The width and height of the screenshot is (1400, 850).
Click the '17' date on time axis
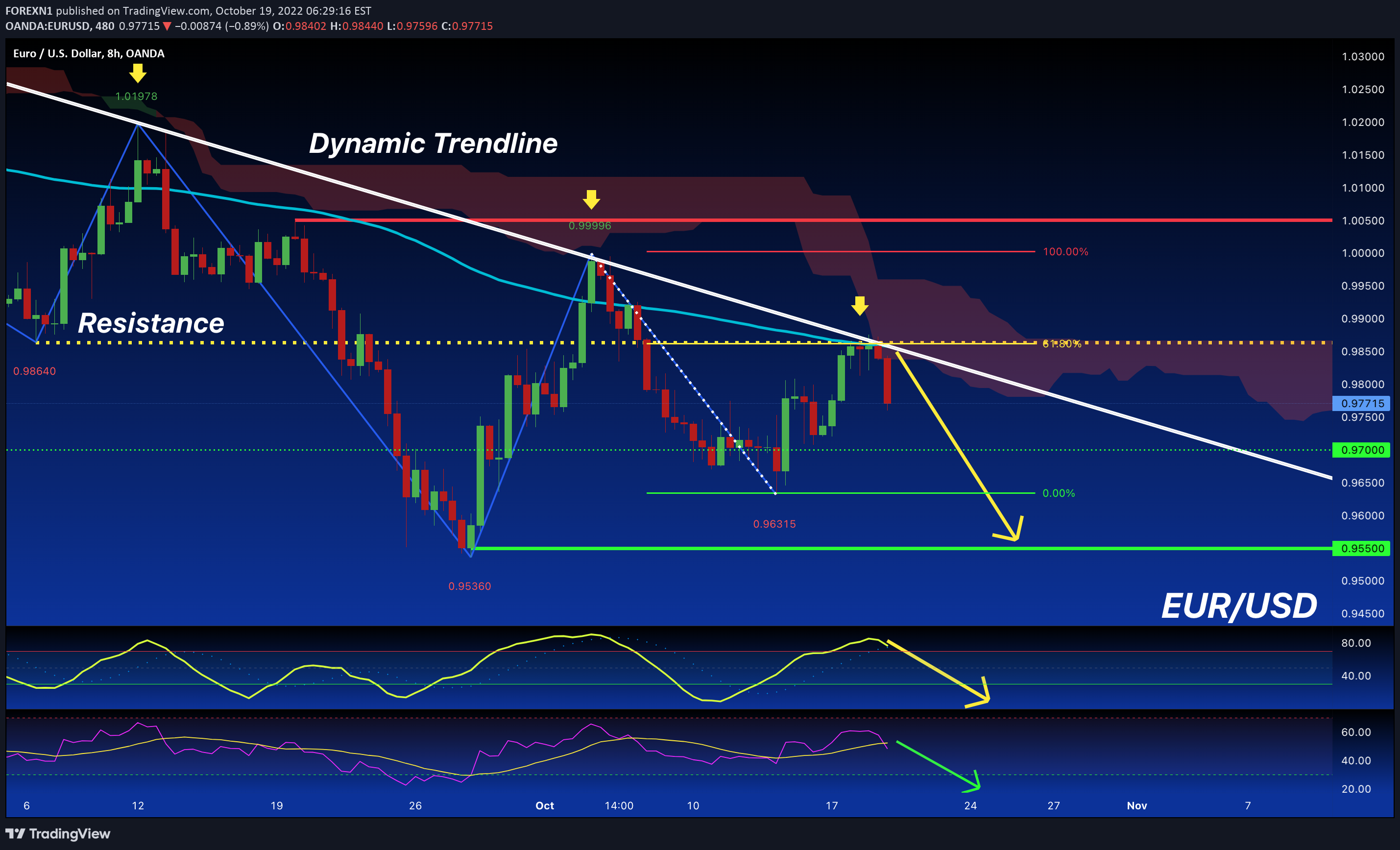[x=832, y=806]
